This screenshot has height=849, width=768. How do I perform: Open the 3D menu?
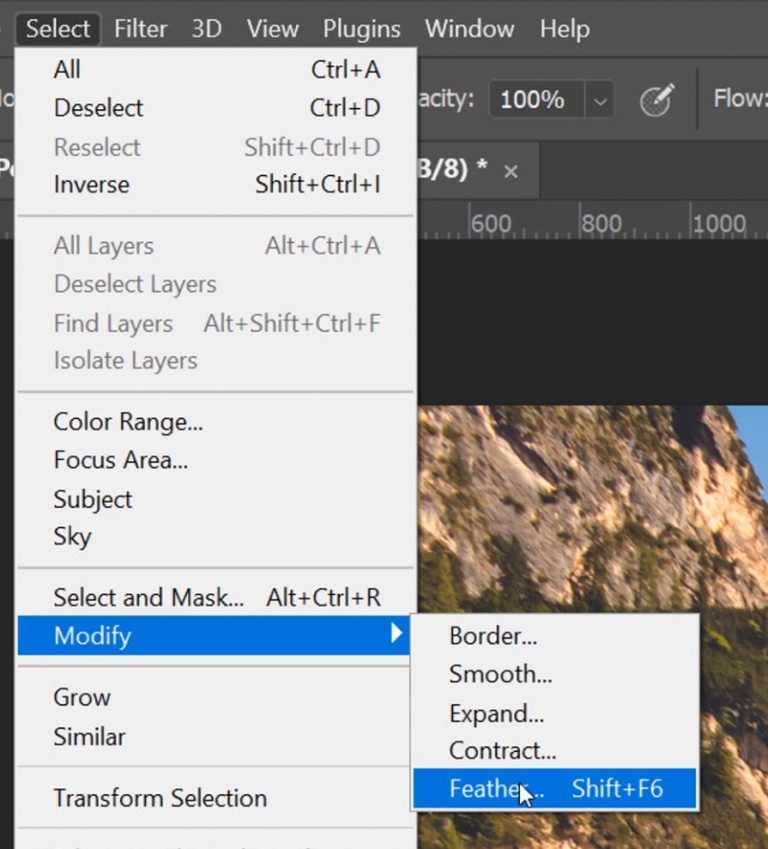point(206,28)
